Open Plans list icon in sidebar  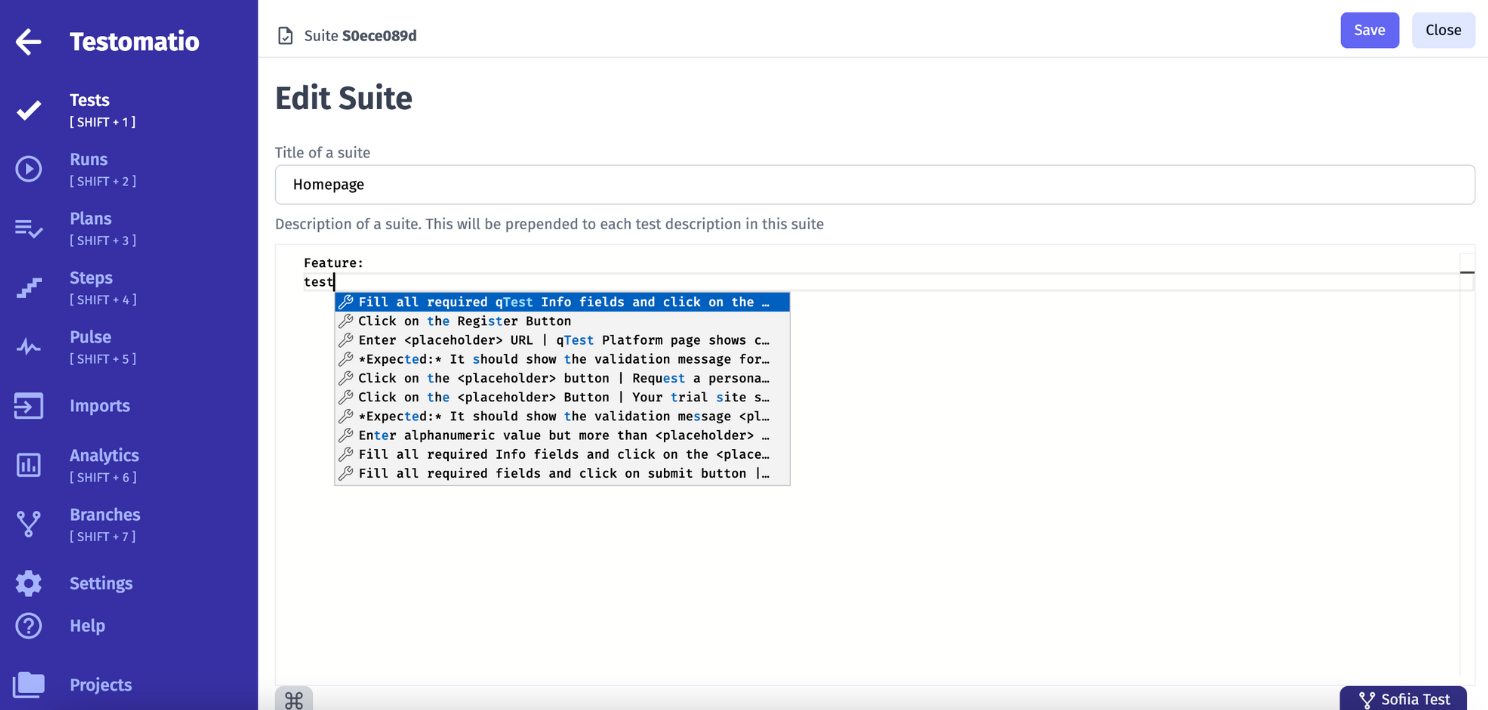click(29, 229)
